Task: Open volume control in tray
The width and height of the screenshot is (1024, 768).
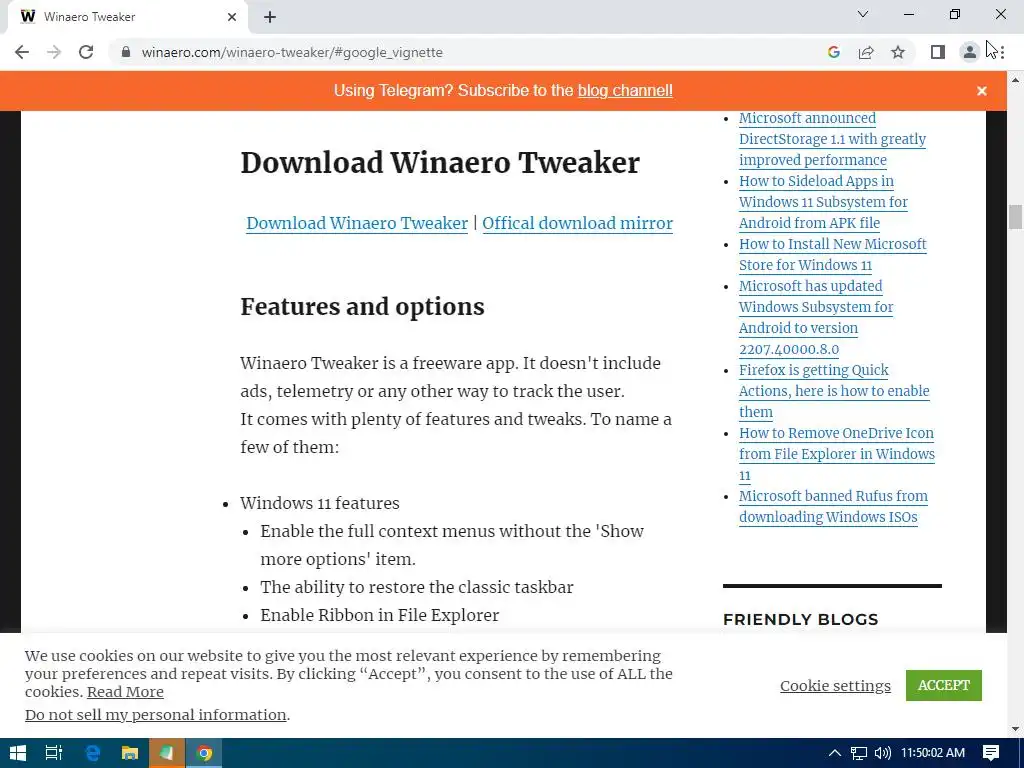Action: click(x=882, y=753)
